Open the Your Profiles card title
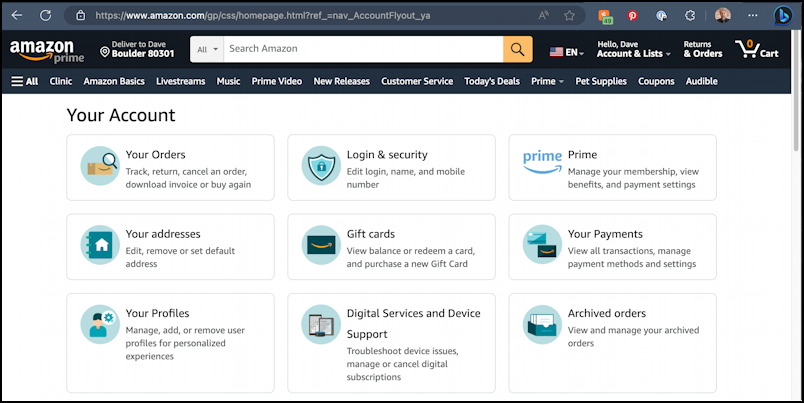The image size is (804, 403). 157,313
